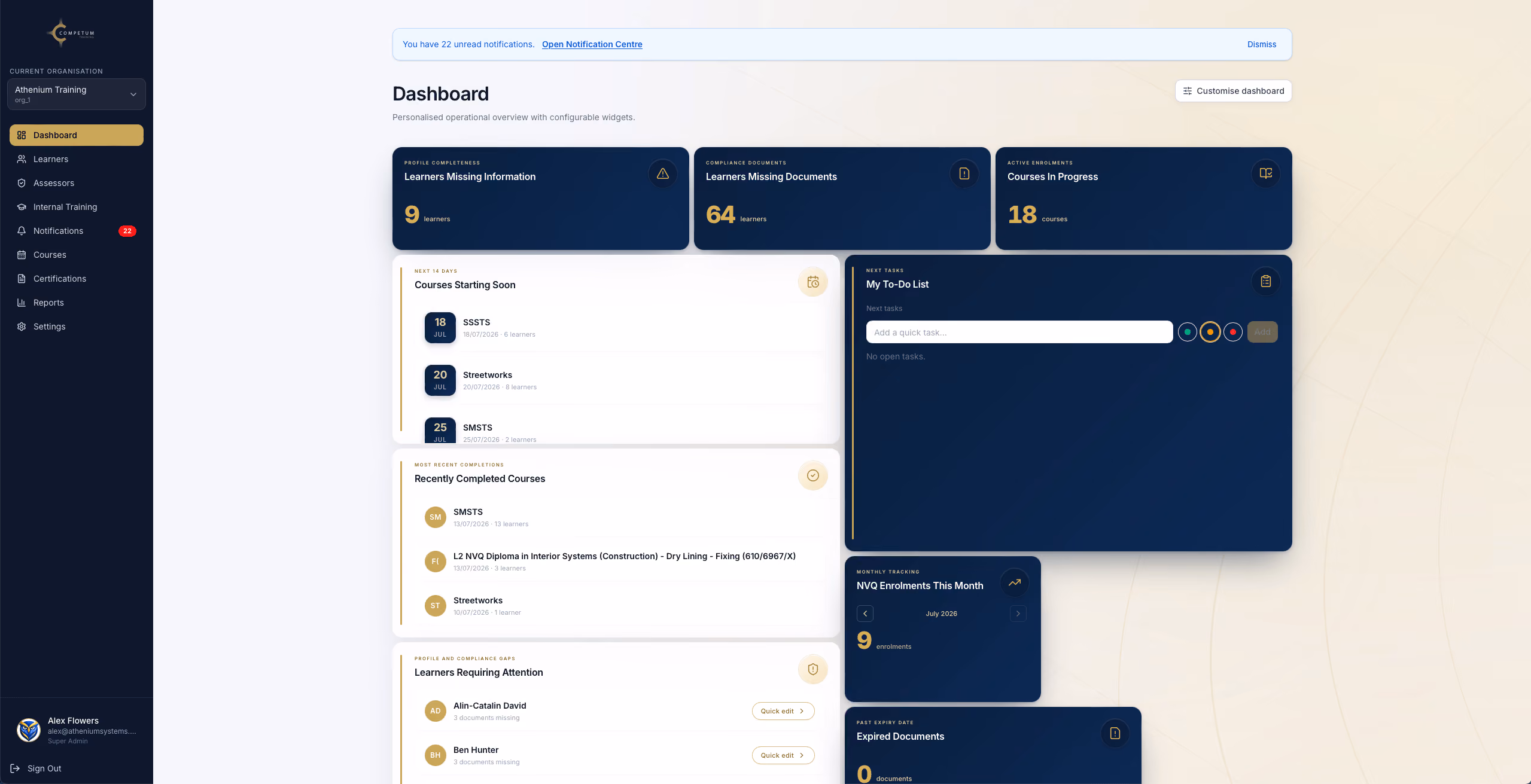This screenshot has height=784, width=1531.
Task: Open the completed SMSTS course entry
Action: [x=620, y=517]
